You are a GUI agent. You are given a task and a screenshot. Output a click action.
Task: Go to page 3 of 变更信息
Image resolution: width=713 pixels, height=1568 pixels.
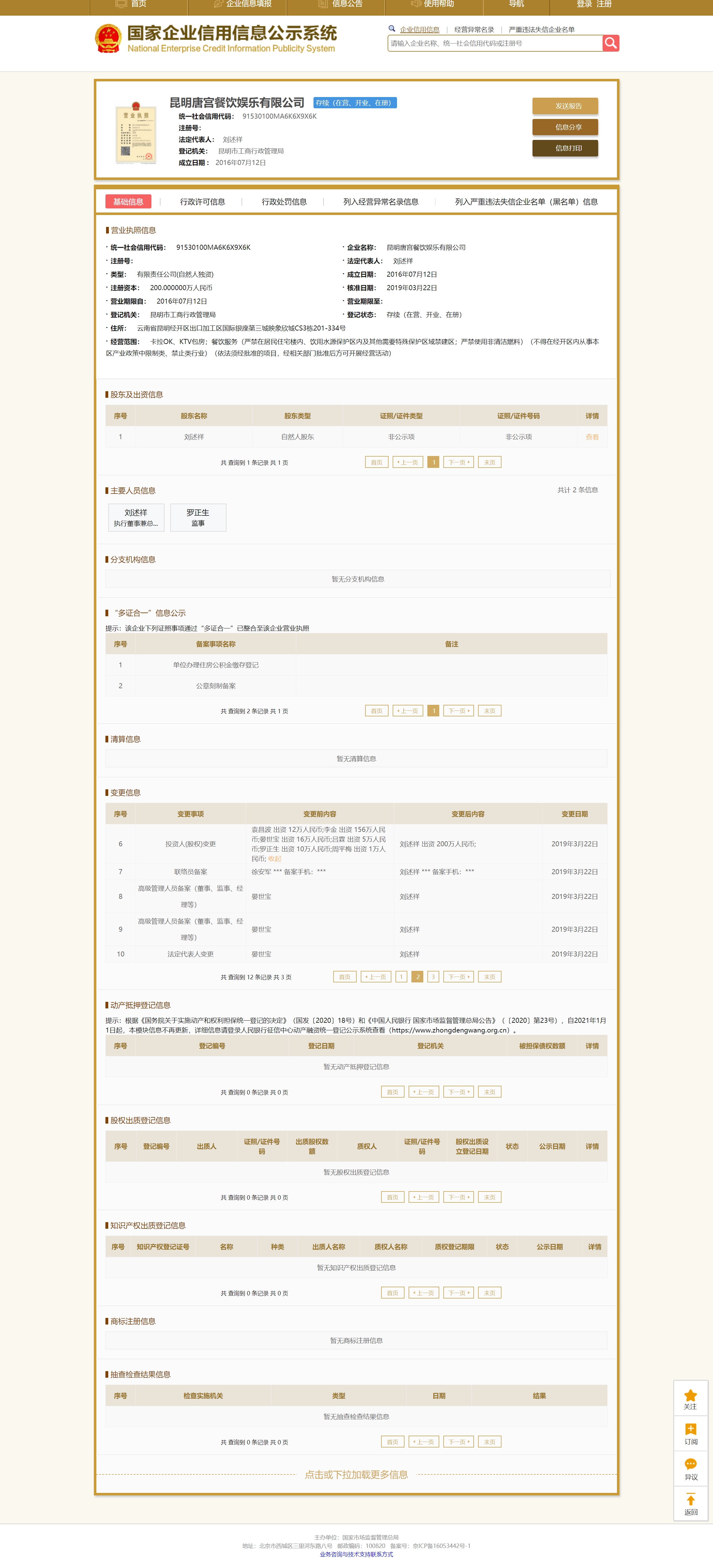(x=433, y=976)
